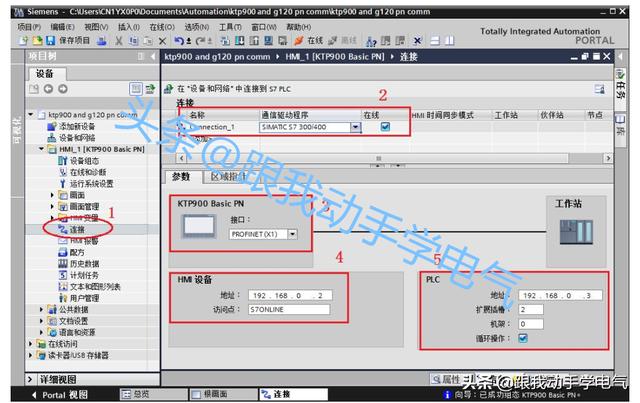The width and height of the screenshot is (640, 403).
Task: Save the project with 保存项目
Action: point(68,40)
